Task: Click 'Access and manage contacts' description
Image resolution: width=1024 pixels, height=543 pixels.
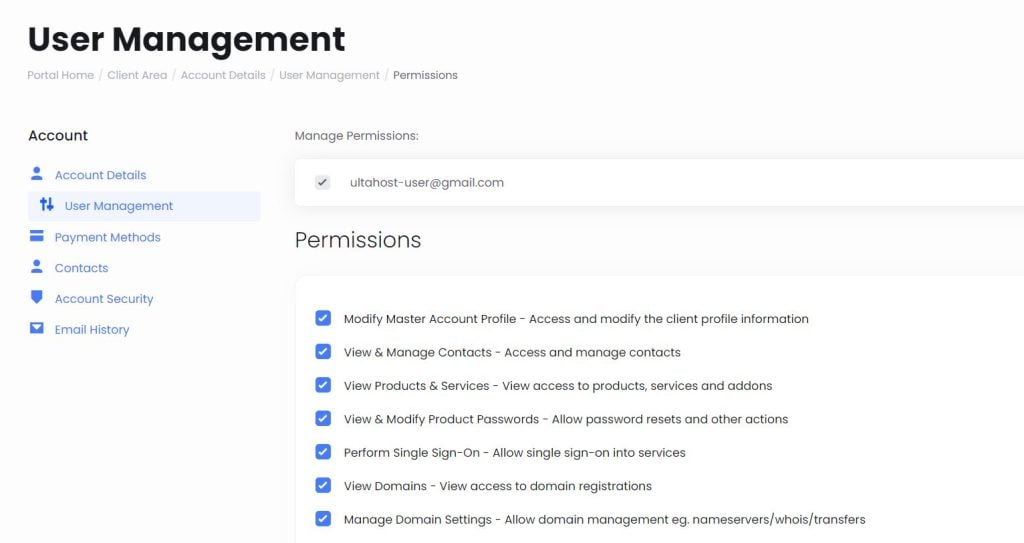Action: [x=592, y=353]
